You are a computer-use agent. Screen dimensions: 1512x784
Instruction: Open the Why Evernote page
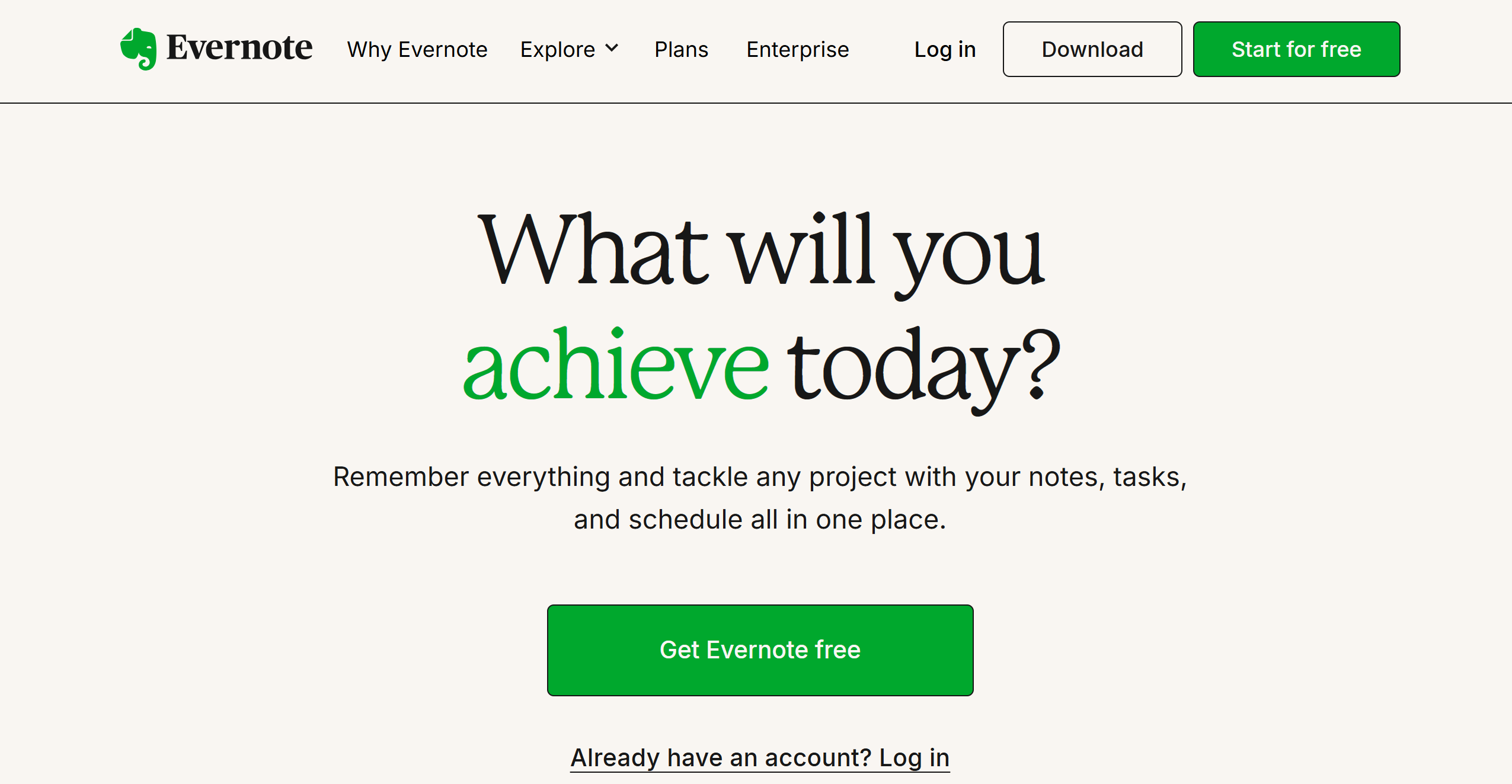click(417, 49)
